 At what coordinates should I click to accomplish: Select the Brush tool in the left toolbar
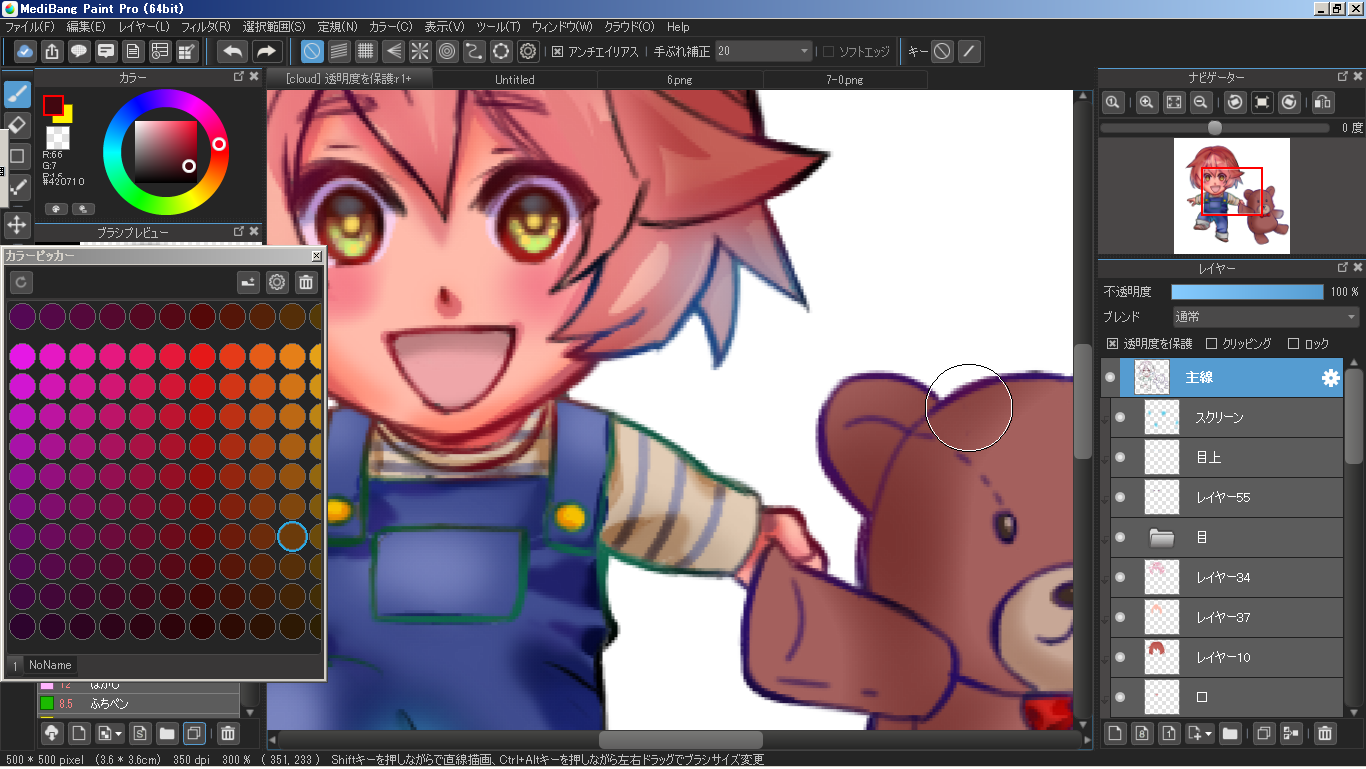17,95
